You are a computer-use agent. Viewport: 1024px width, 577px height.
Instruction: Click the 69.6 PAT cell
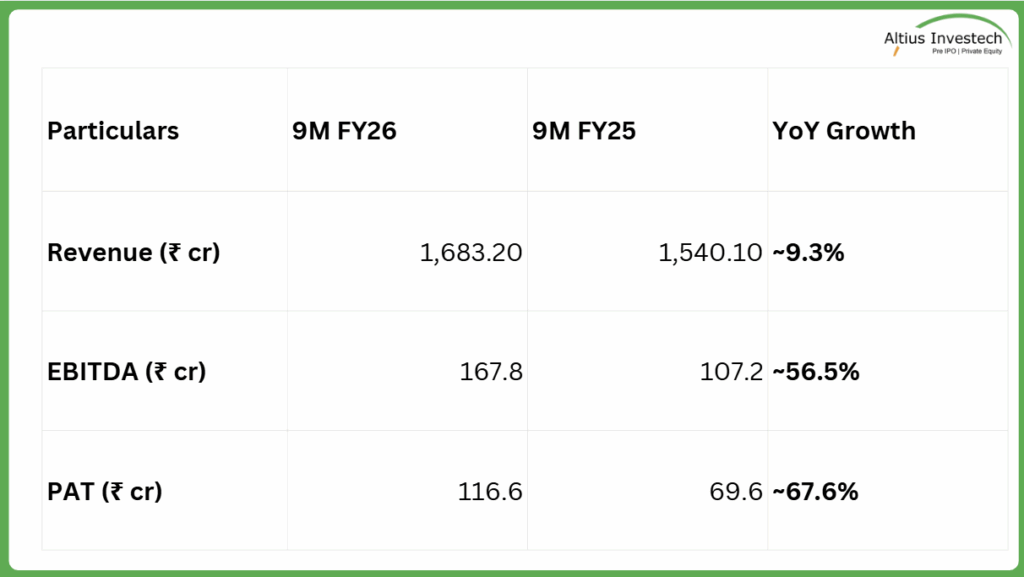coord(738,493)
